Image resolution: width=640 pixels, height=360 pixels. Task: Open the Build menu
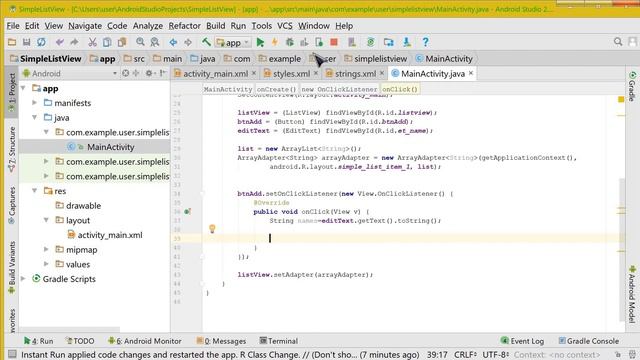(216, 26)
